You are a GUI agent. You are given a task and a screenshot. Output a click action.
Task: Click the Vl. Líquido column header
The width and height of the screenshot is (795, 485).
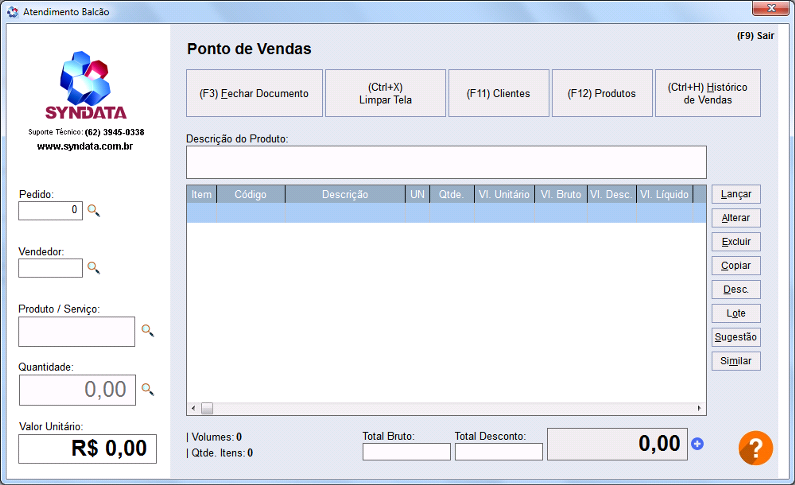(x=664, y=194)
